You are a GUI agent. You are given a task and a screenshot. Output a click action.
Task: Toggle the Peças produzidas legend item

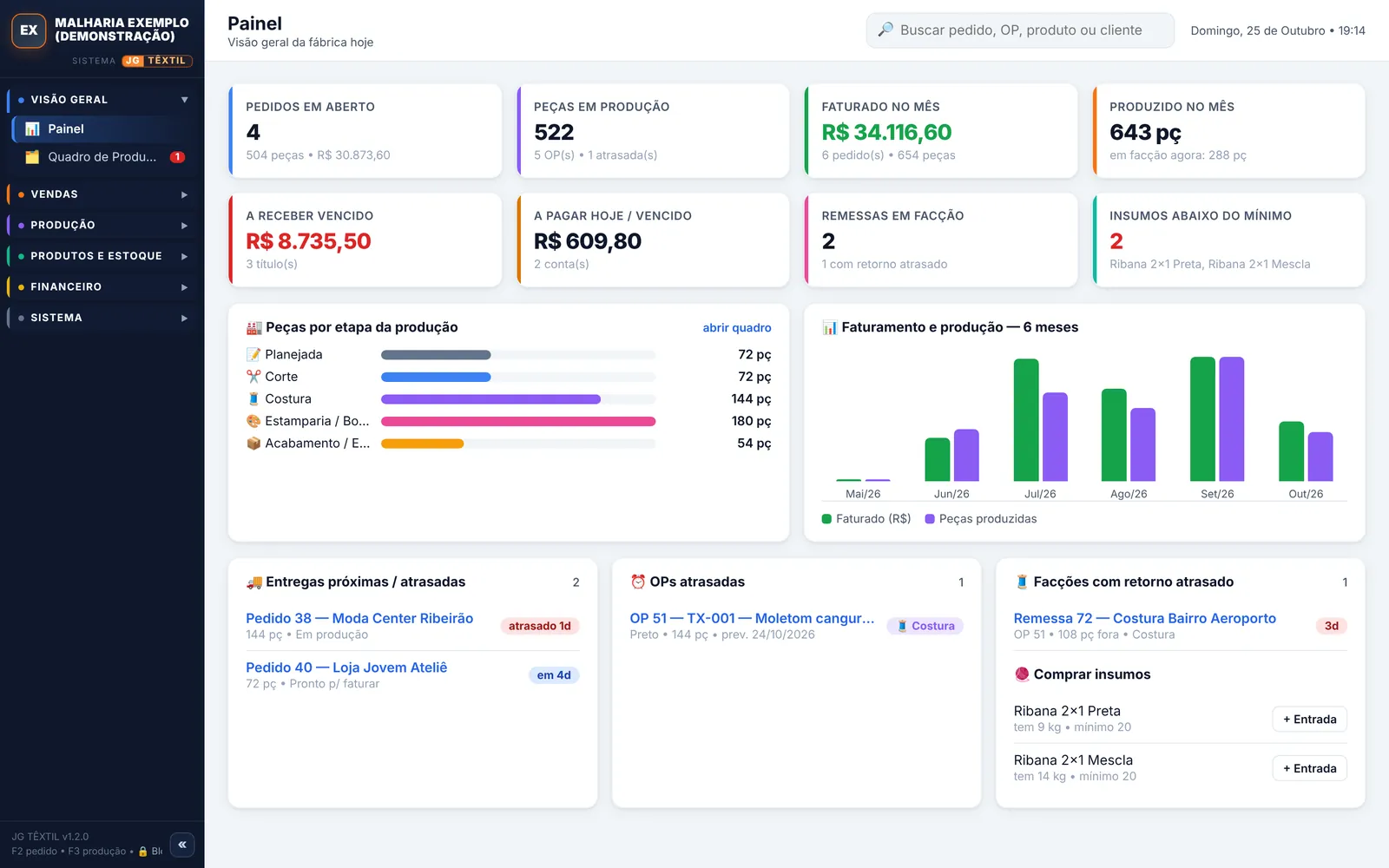coord(981,518)
